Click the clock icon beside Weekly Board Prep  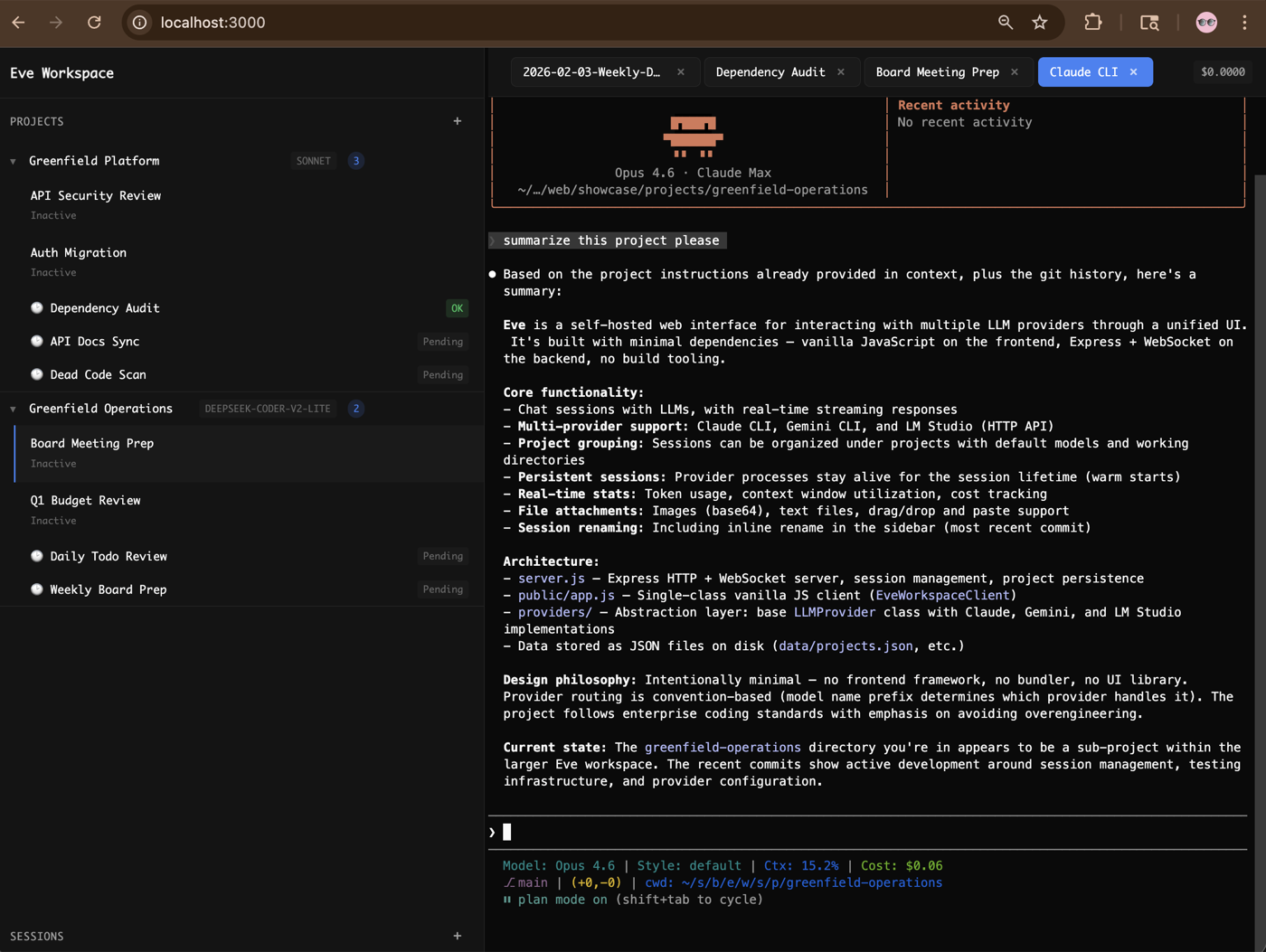tap(36, 589)
